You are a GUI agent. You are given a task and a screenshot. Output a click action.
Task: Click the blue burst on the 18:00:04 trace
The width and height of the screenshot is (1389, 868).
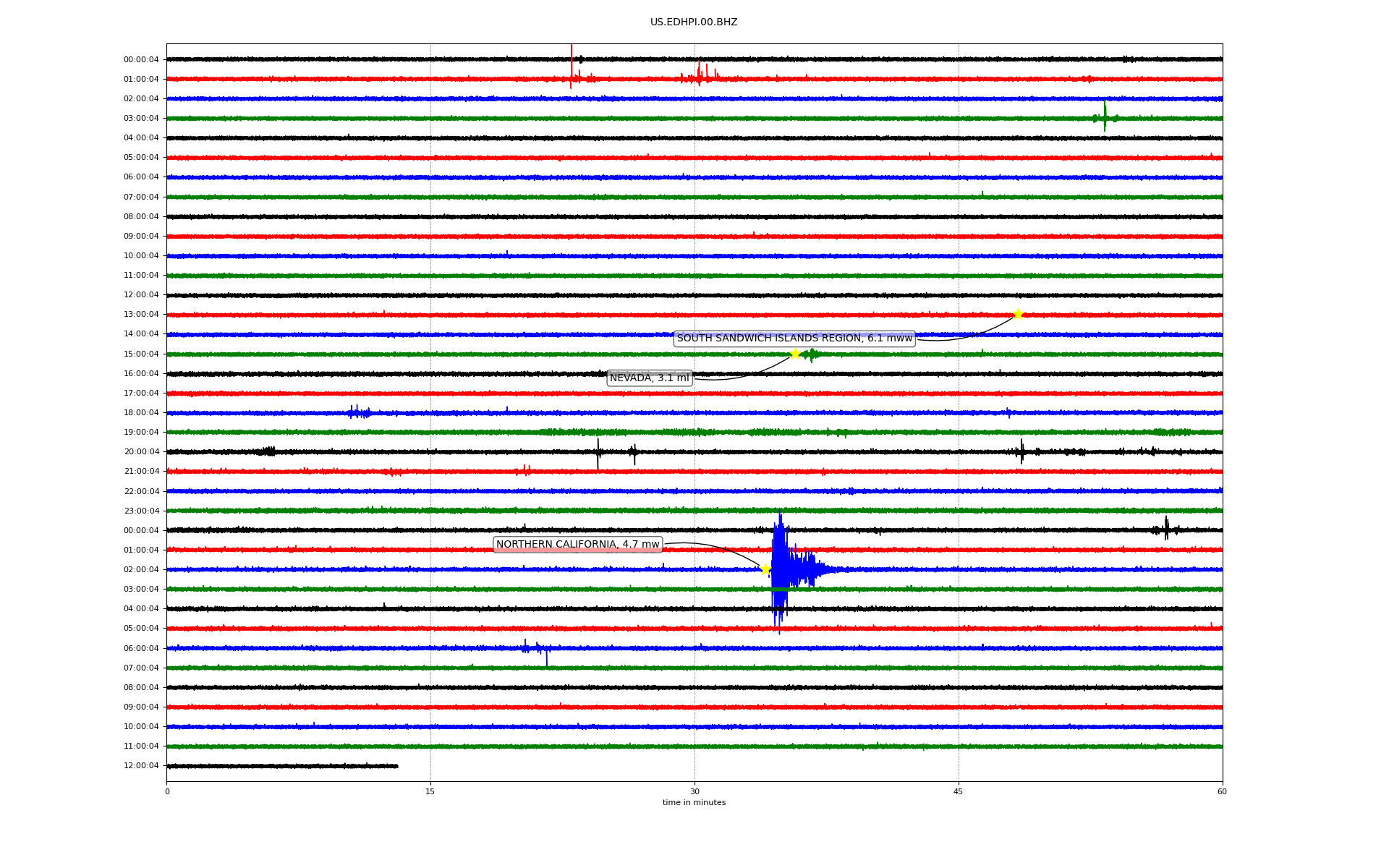360,412
